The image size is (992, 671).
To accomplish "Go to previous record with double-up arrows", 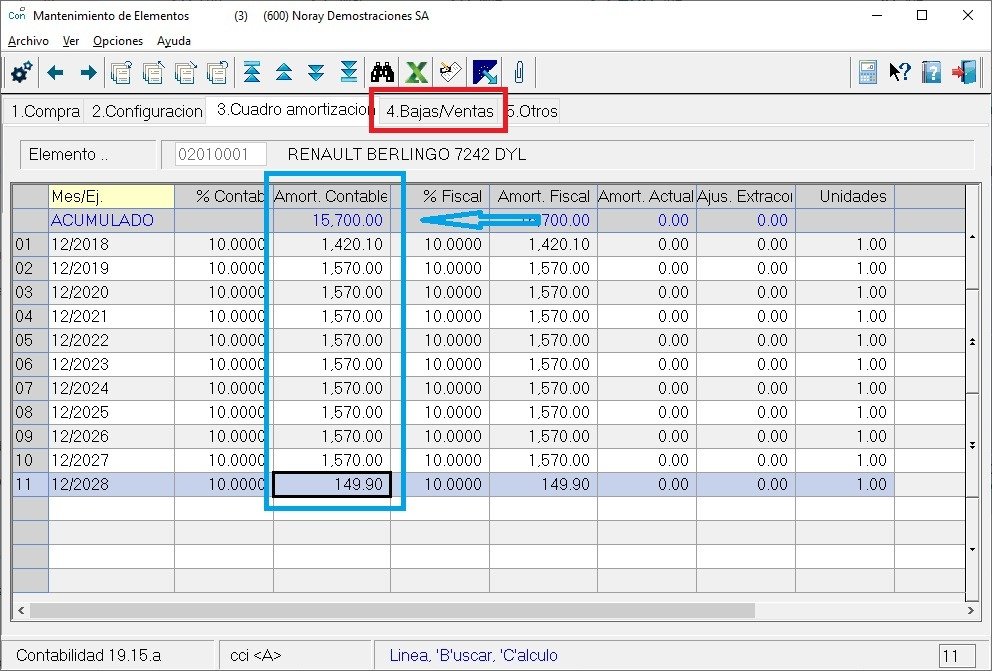I will (284, 73).
